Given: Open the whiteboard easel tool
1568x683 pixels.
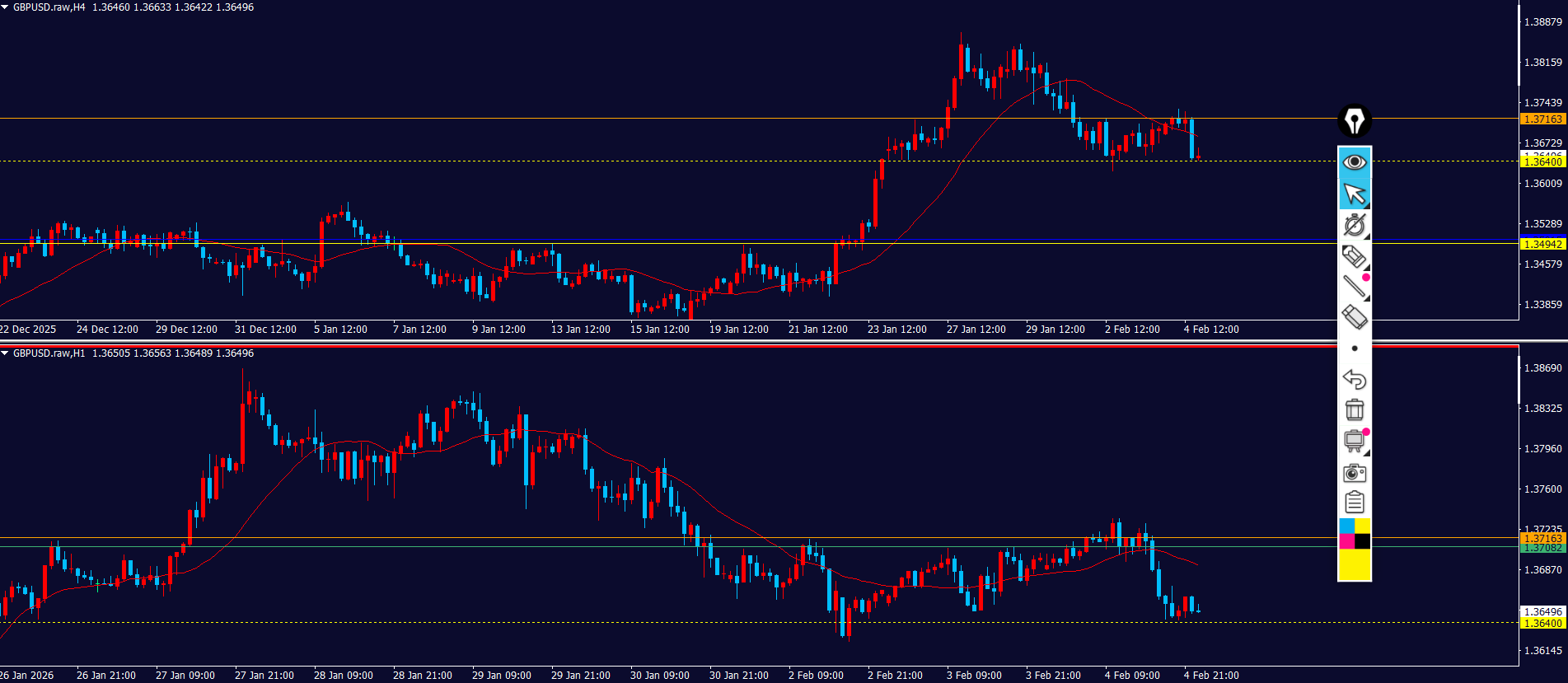Looking at the screenshot, I should coord(1354,441).
